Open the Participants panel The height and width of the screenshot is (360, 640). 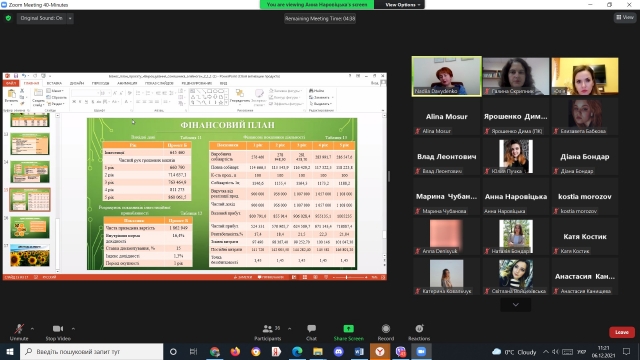pyautogui.click(x=268, y=332)
